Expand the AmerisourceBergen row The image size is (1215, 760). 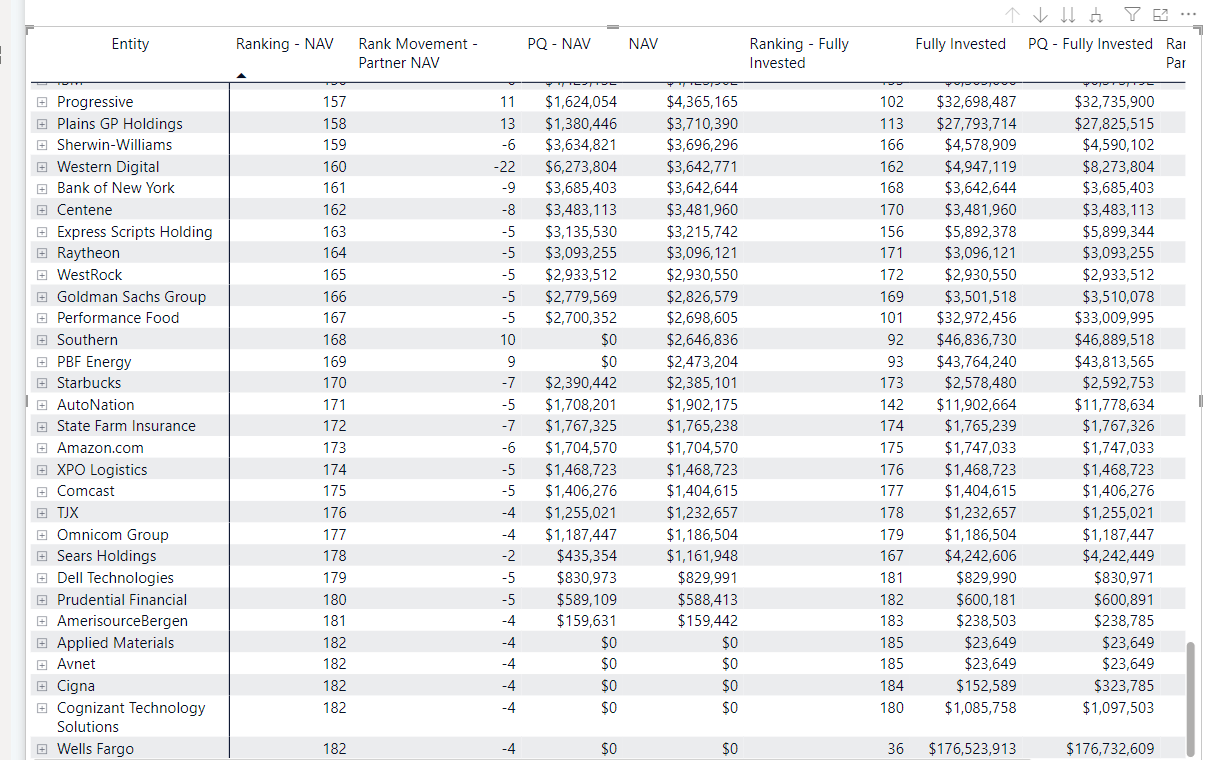click(x=42, y=621)
